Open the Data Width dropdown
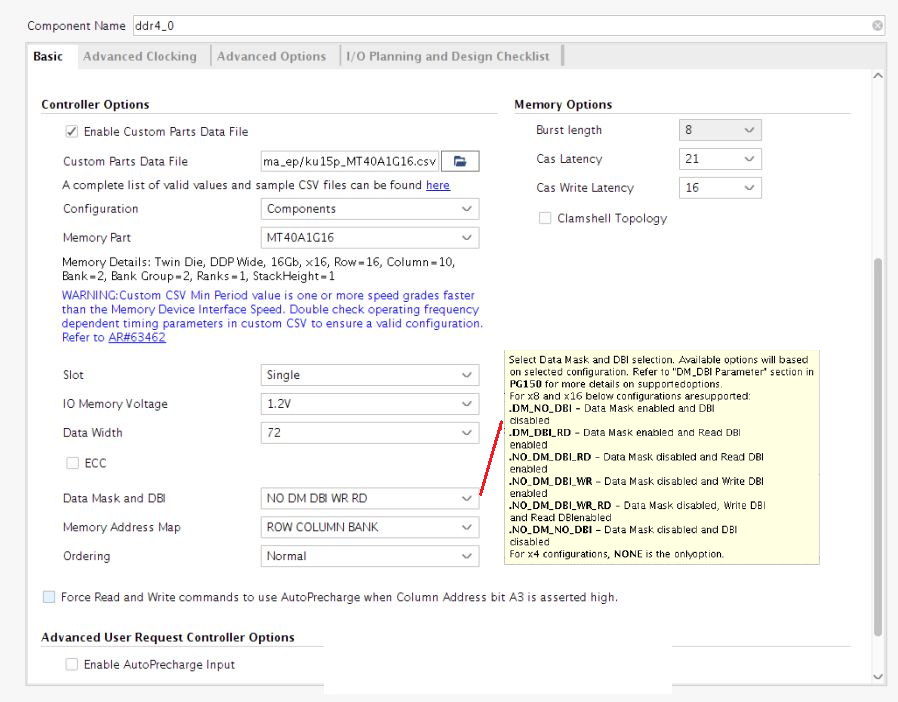The width and height of the screenshot is (898, 702). tap(369, 433)
